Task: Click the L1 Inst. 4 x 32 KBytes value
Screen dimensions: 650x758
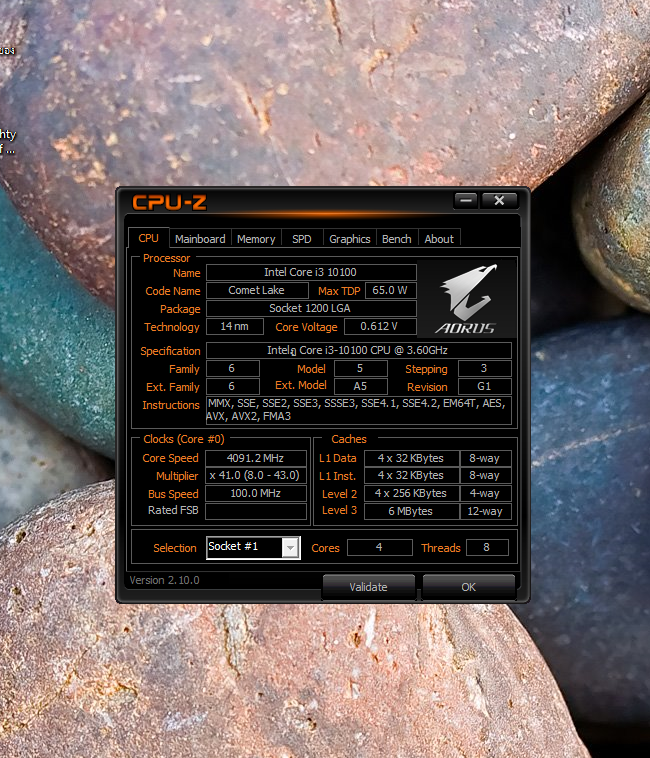Action: point(411,475)
